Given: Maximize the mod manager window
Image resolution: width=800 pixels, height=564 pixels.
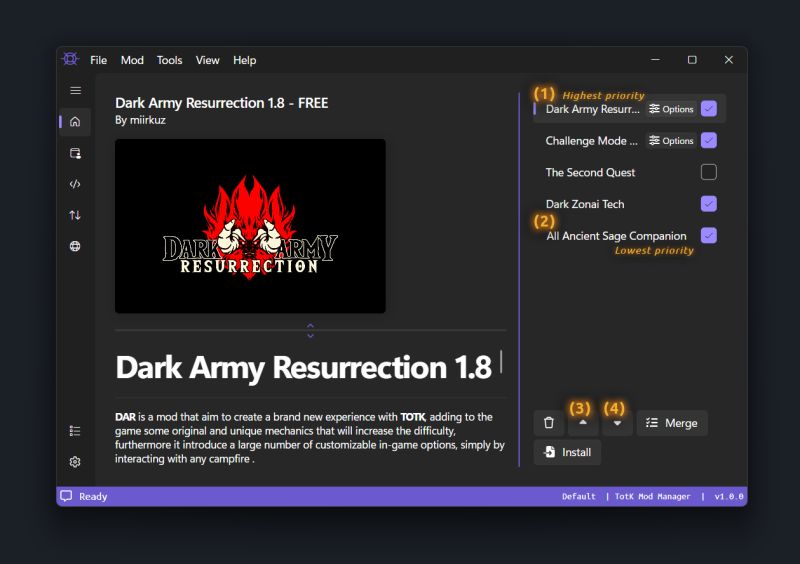Looking at the screenshot, I should pyautogui.click(x=692, y=60).
